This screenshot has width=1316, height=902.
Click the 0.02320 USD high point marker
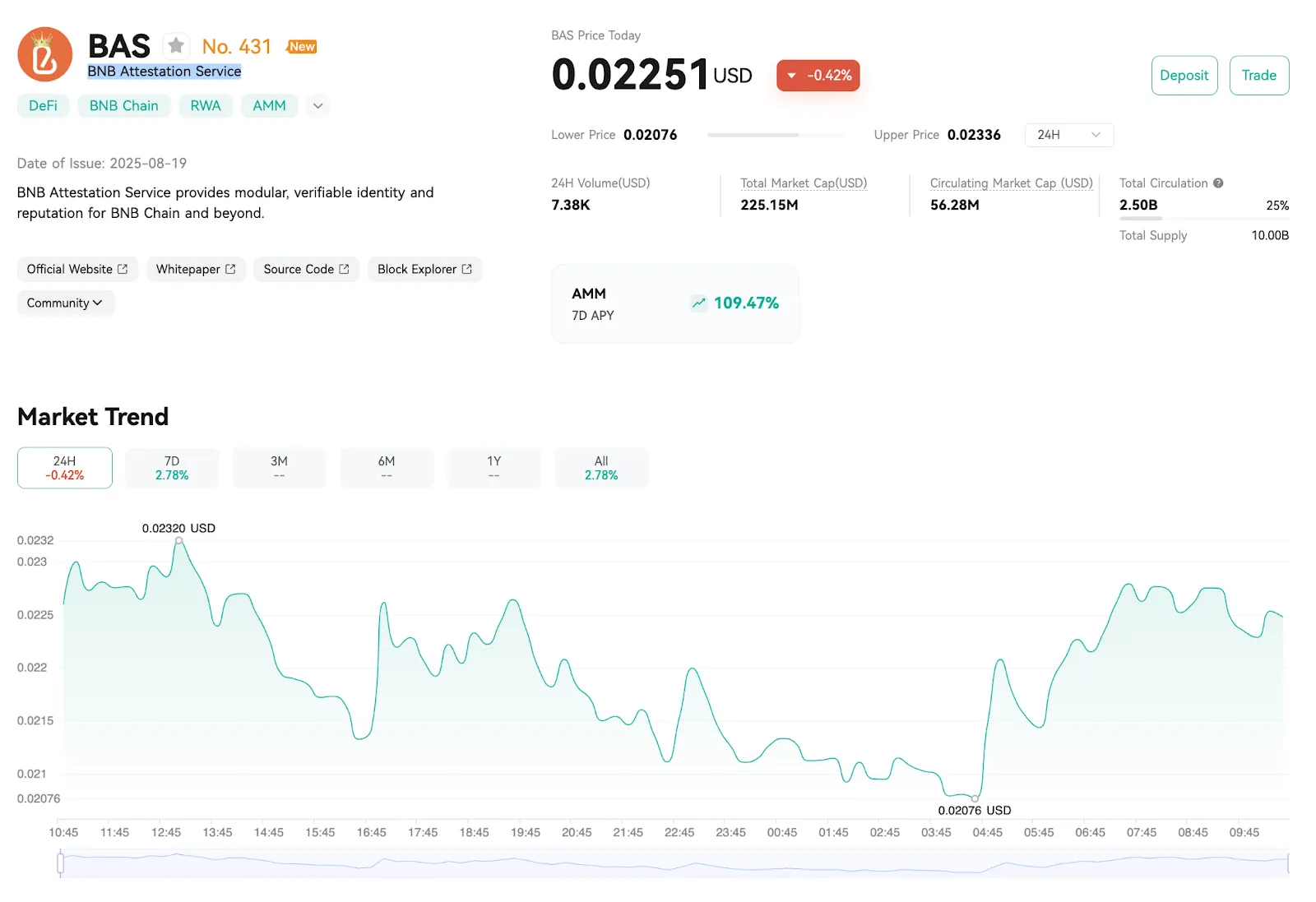tap(179, 540)
